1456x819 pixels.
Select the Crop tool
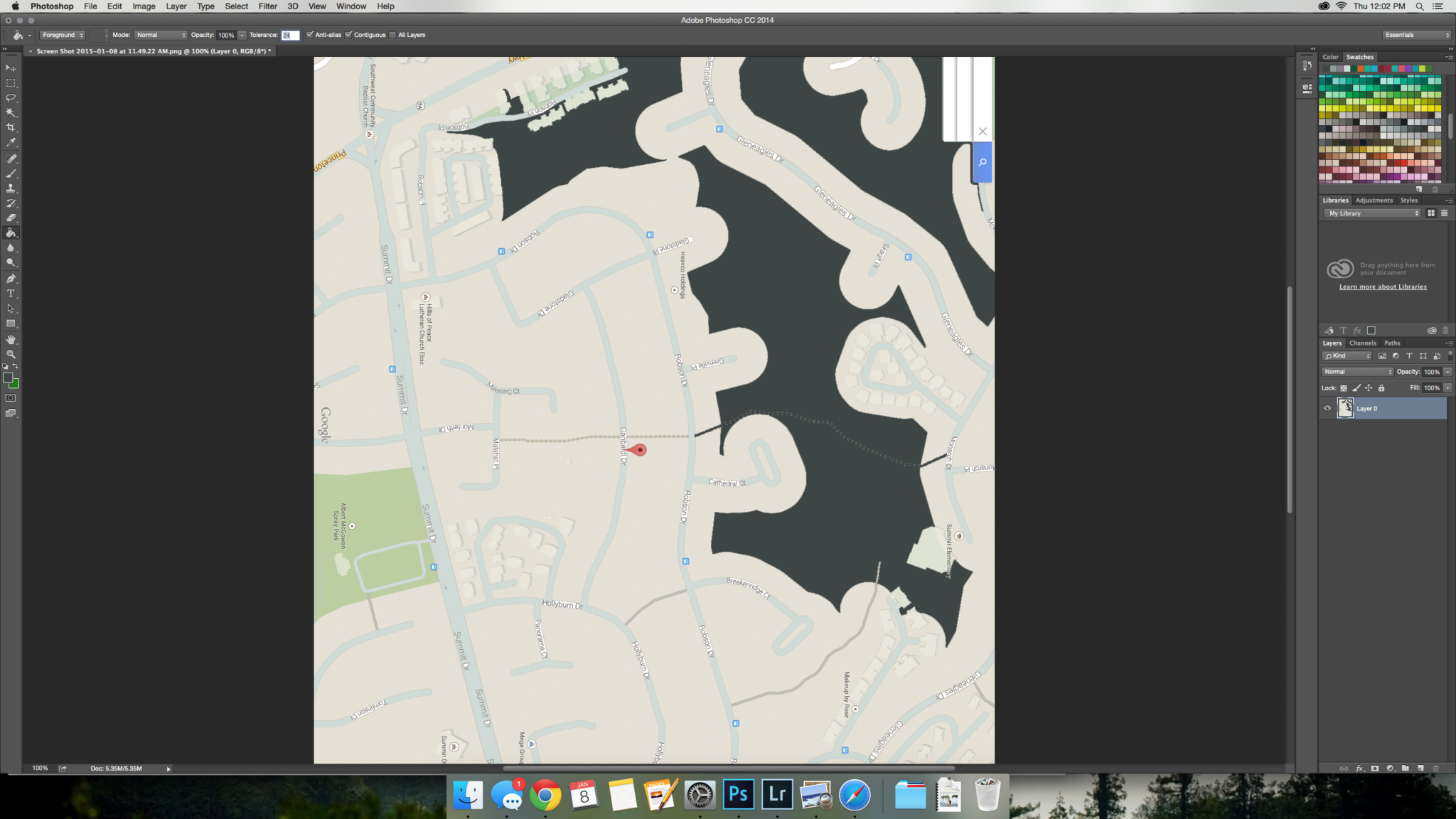[x=11, y=127]
